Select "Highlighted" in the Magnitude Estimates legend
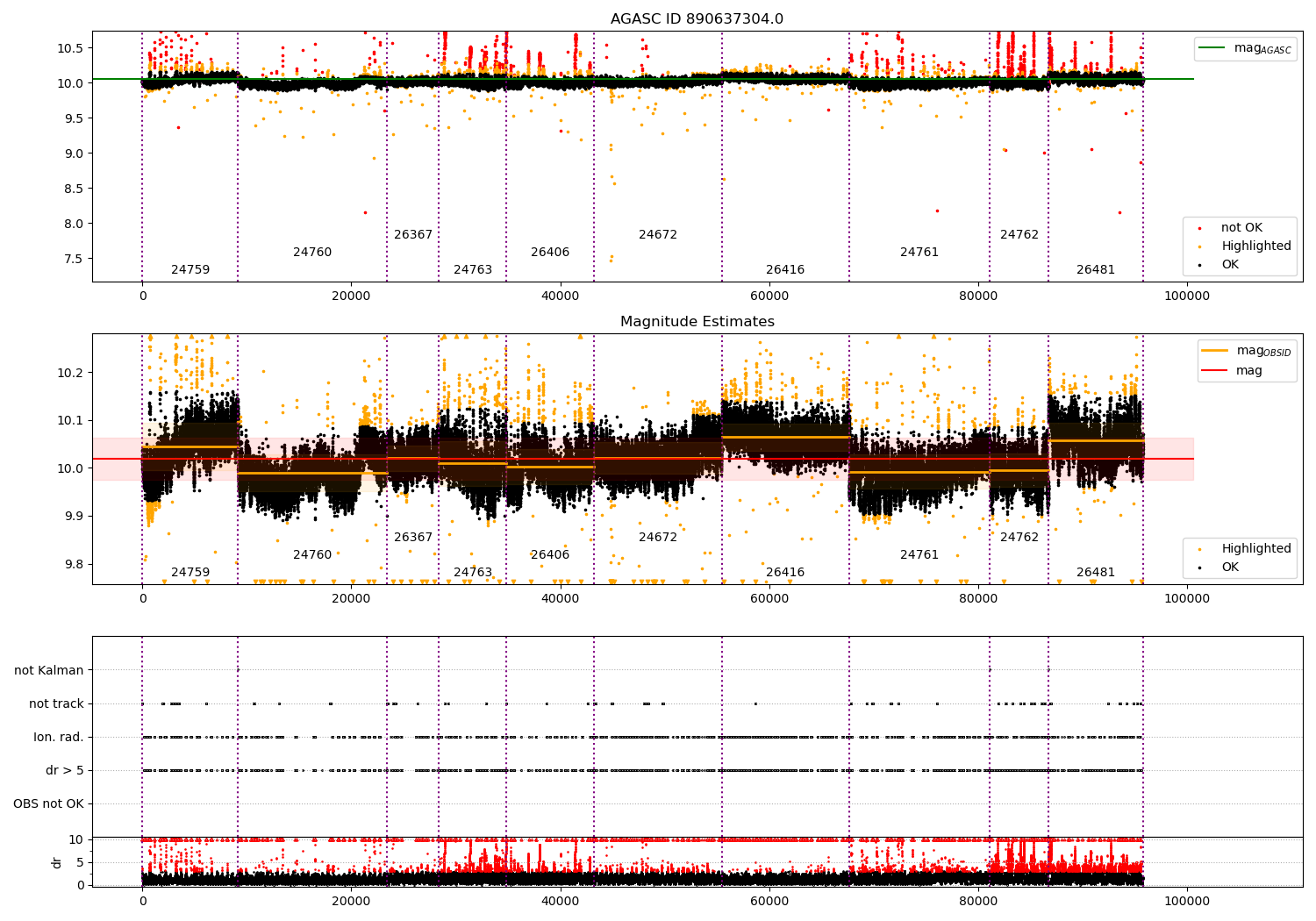This screenshot has width=1316, height=921. click(1256, 549)
